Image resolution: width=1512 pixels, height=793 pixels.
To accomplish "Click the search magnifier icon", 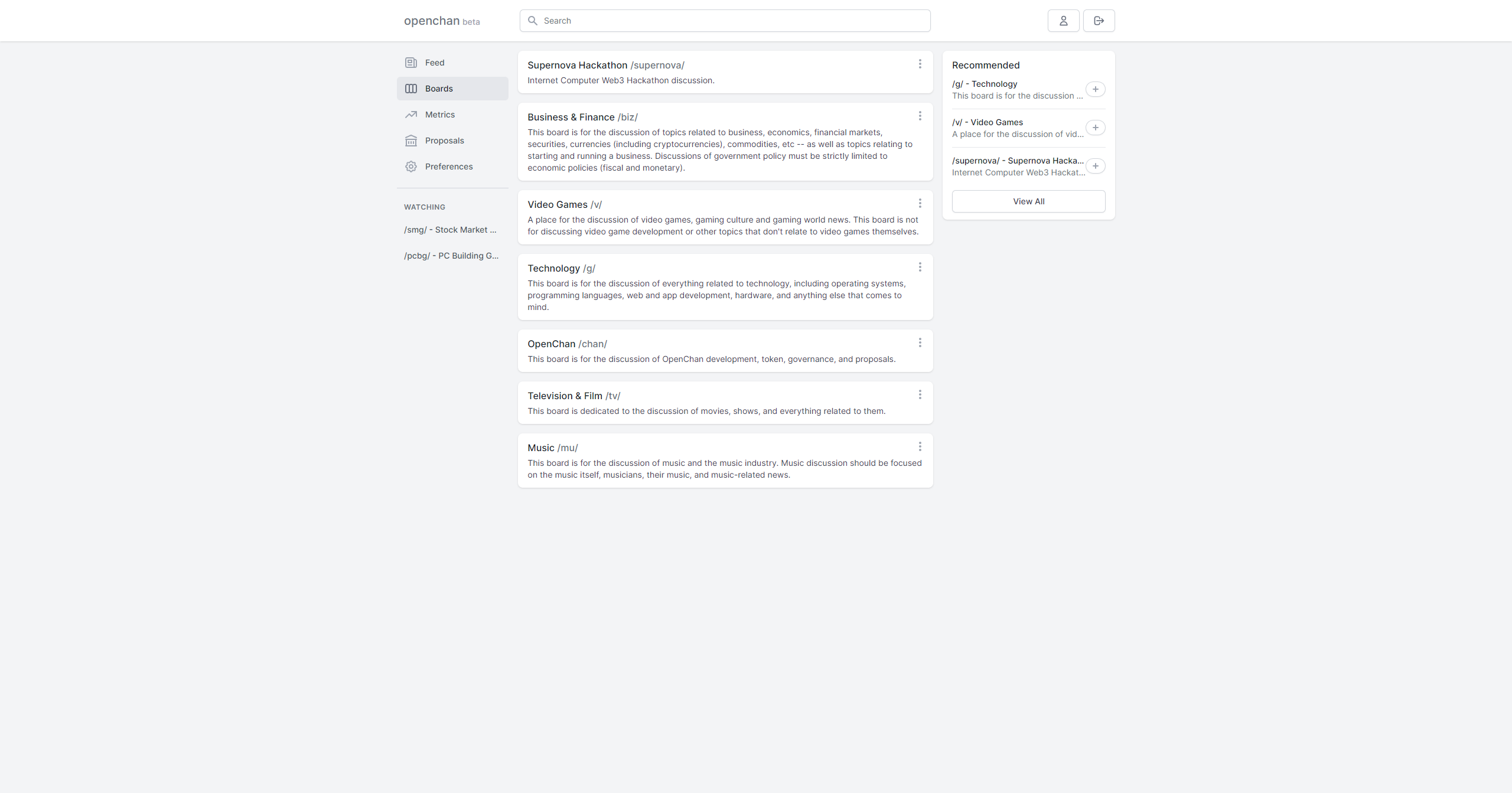I will (x=532, y=21).
